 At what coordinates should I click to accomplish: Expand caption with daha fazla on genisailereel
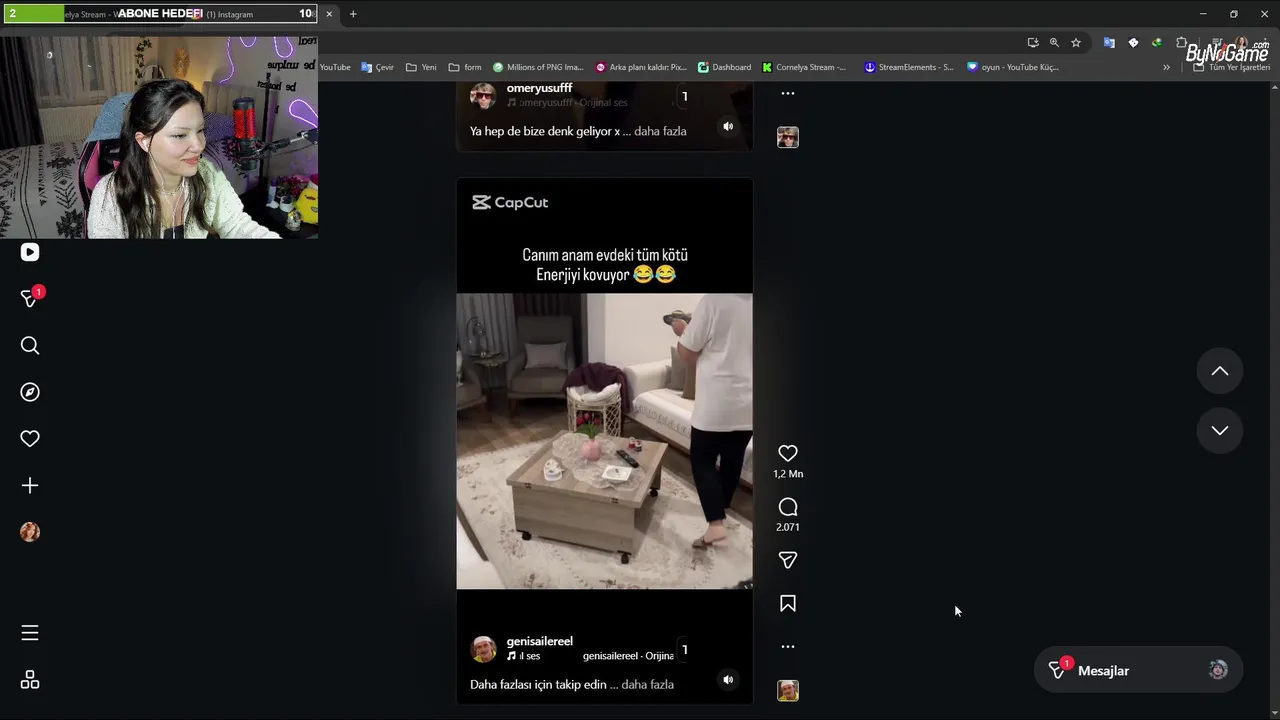pos(647,685)
